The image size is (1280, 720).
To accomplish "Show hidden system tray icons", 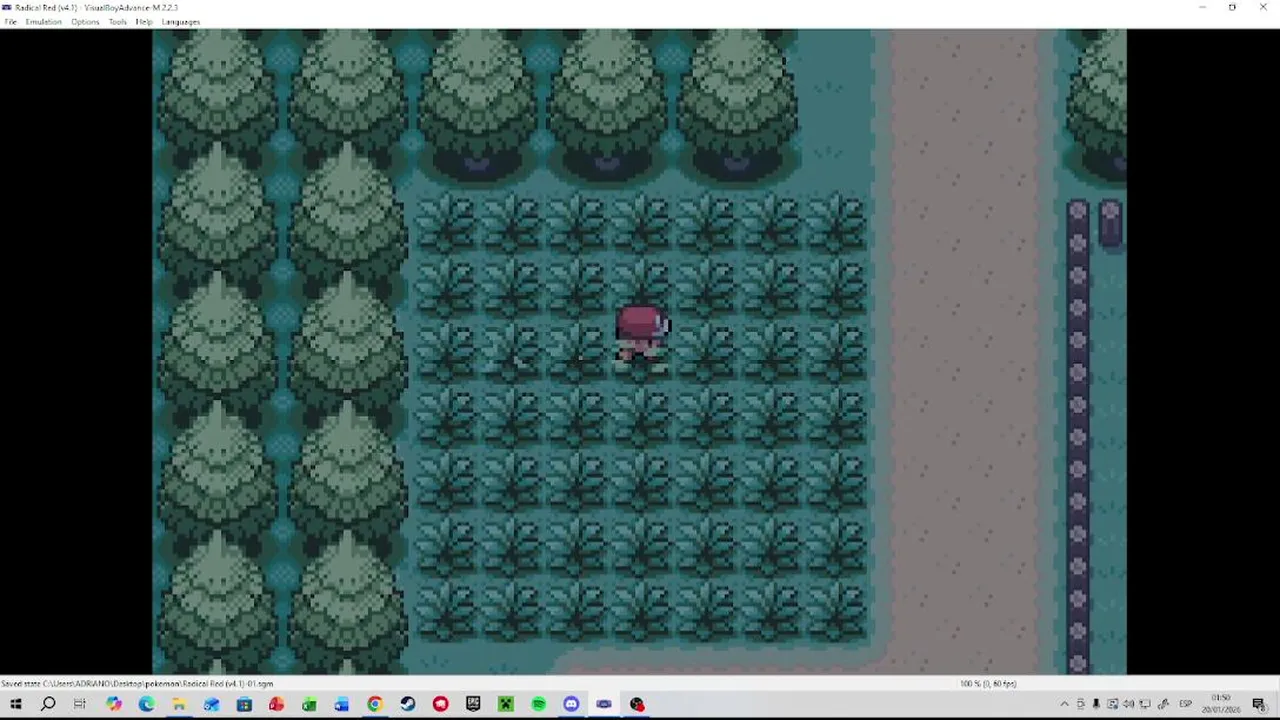I will 1064,705.
